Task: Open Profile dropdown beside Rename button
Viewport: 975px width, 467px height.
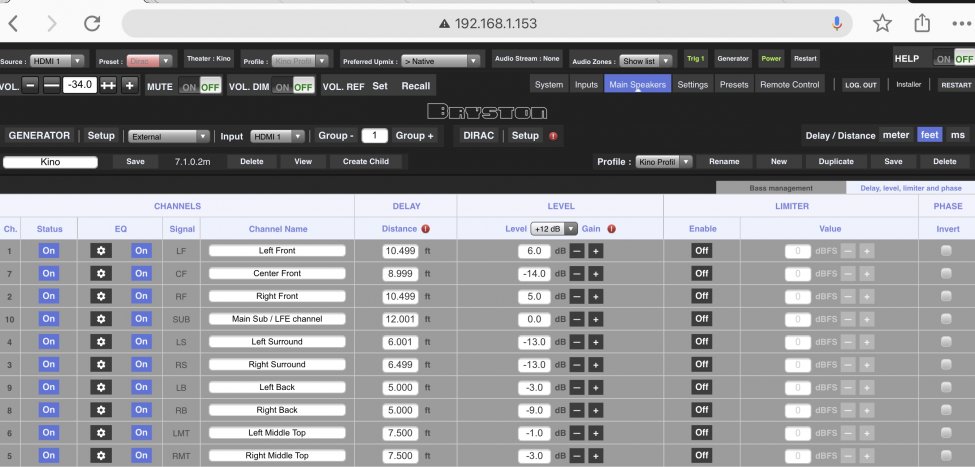Action: [663, 162]
